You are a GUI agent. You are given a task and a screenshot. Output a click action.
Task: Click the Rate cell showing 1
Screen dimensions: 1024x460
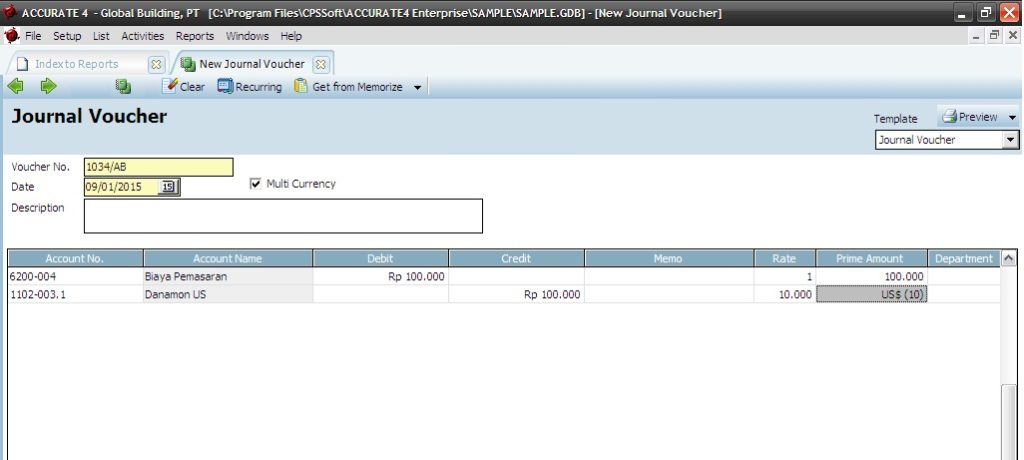(x=785, y=276)
